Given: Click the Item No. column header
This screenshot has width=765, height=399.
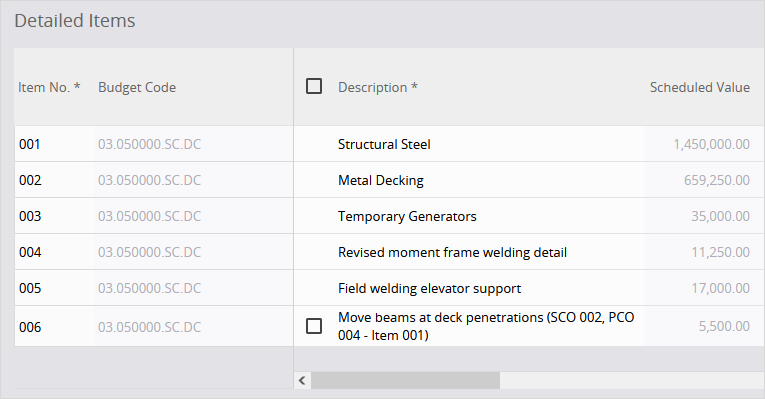Looking at the screenshot, I should coord(49,87).
